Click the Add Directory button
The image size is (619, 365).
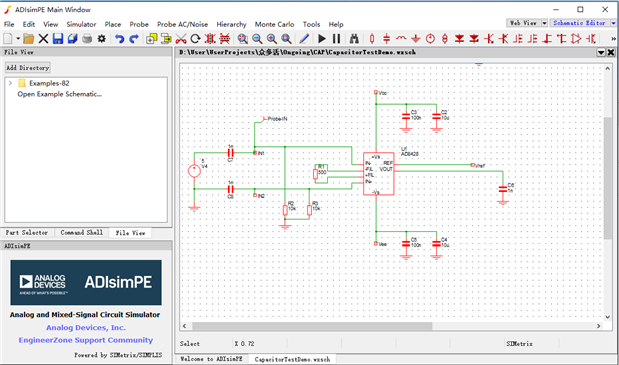28,68
